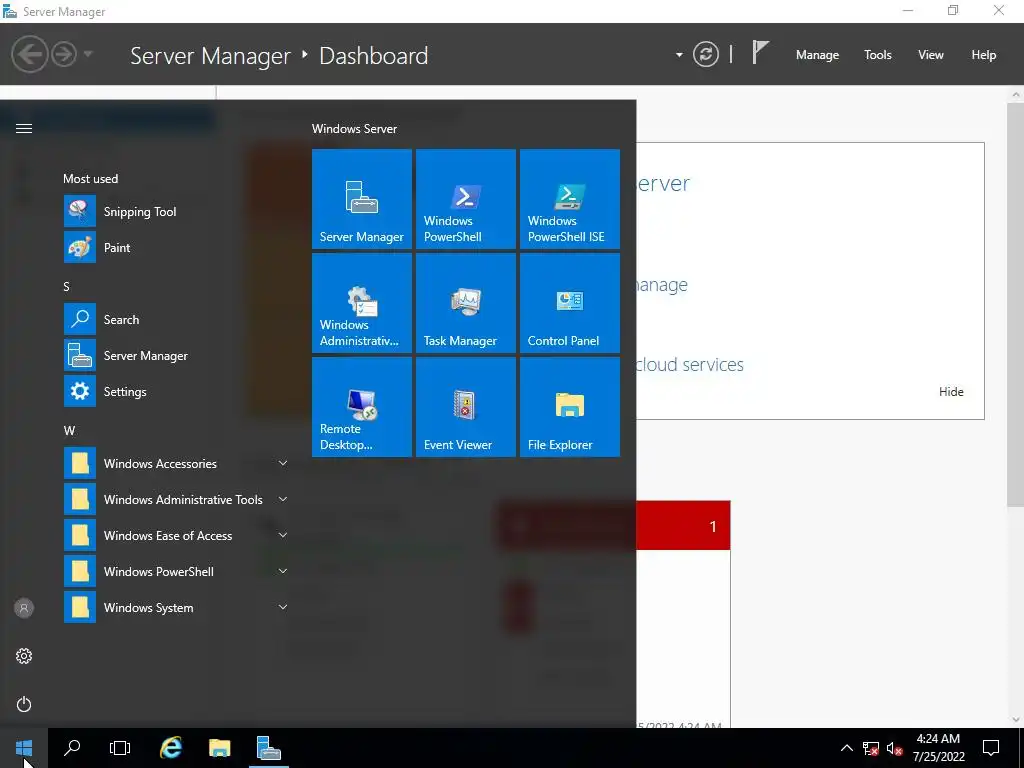Open Server Manager in the app list
The image size is (1024, 768).
pyautogui.click(x=176, y=355)
